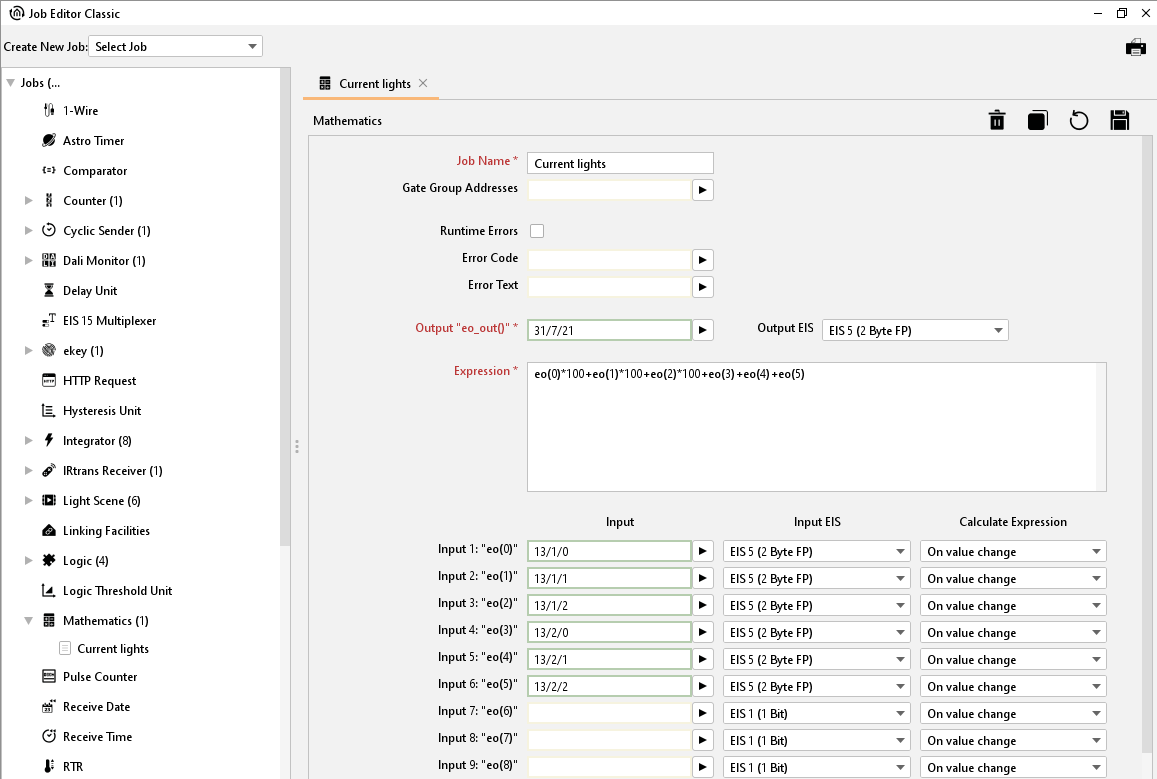Toggle the Runtime Errors checkbox
Image resolution: width=1157 pixels, height=779 pixels.
[537, 231]
